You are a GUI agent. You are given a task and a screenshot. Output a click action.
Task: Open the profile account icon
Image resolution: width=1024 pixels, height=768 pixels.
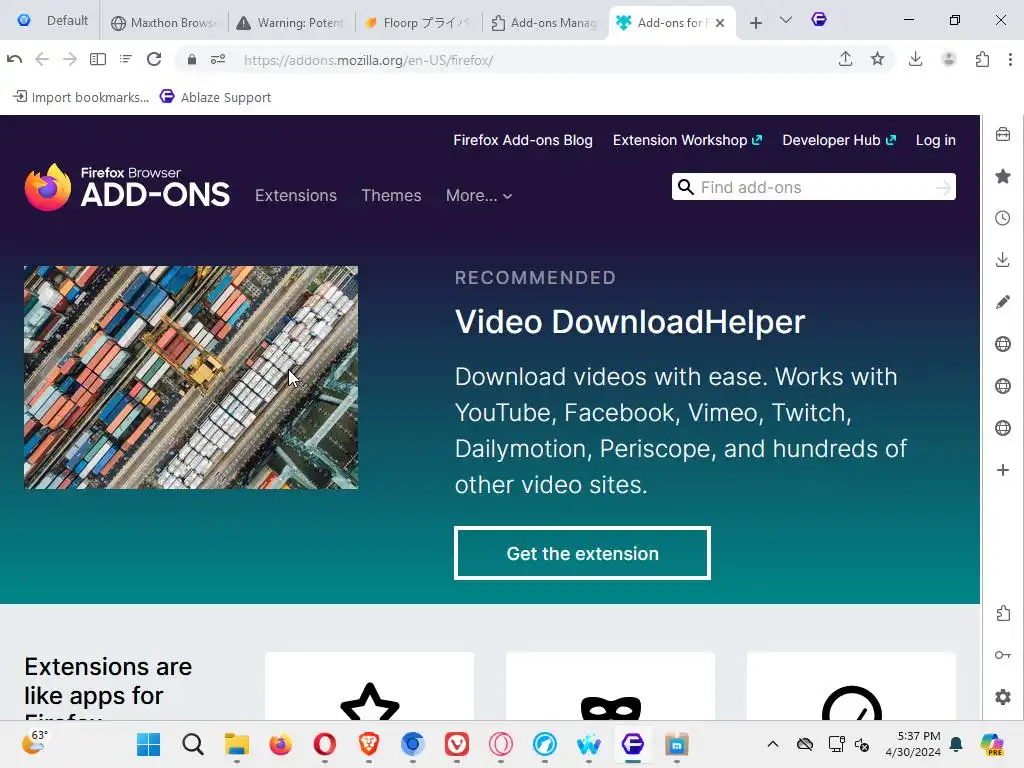pos(949,59)
